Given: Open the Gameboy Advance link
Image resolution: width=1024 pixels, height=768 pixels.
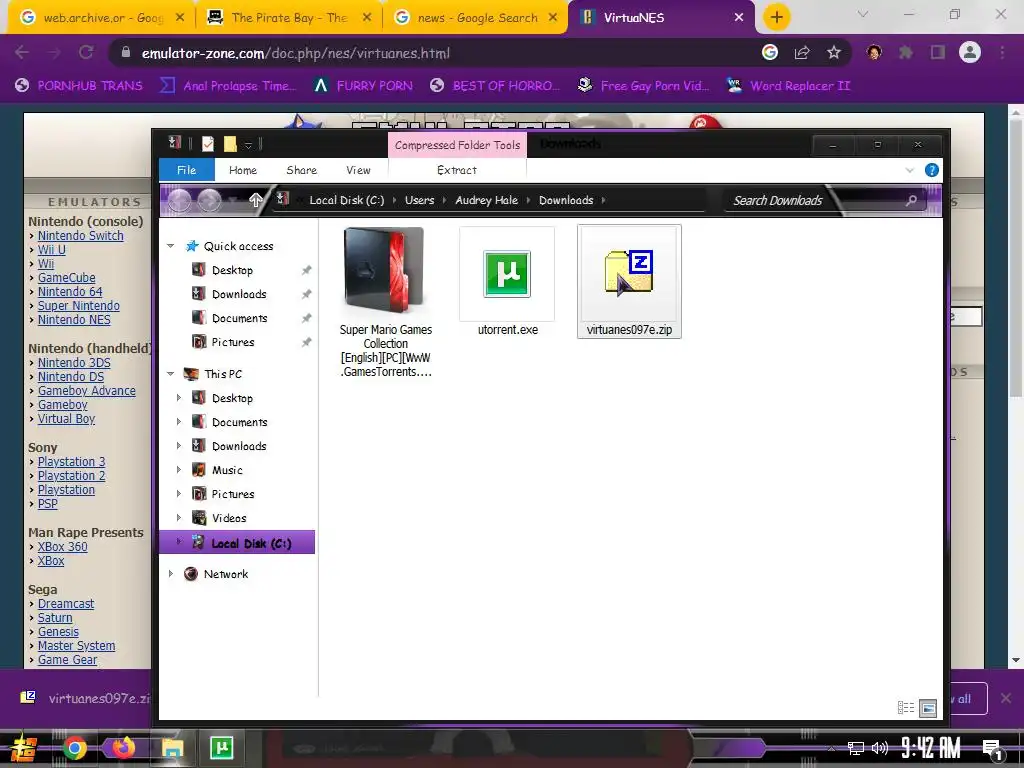Looking at the screenshot, I should coord(86,391).
